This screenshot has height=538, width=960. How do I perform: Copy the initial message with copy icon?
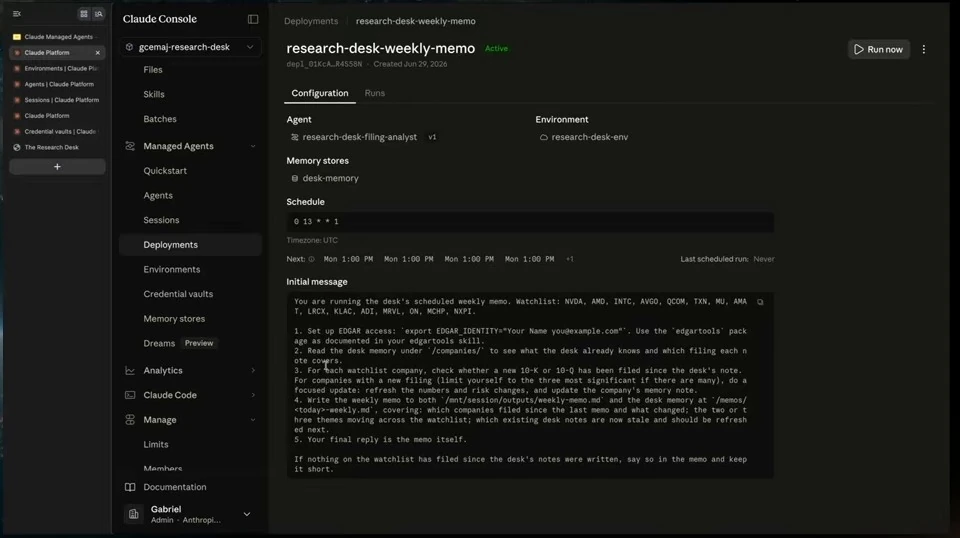[760, 302]
